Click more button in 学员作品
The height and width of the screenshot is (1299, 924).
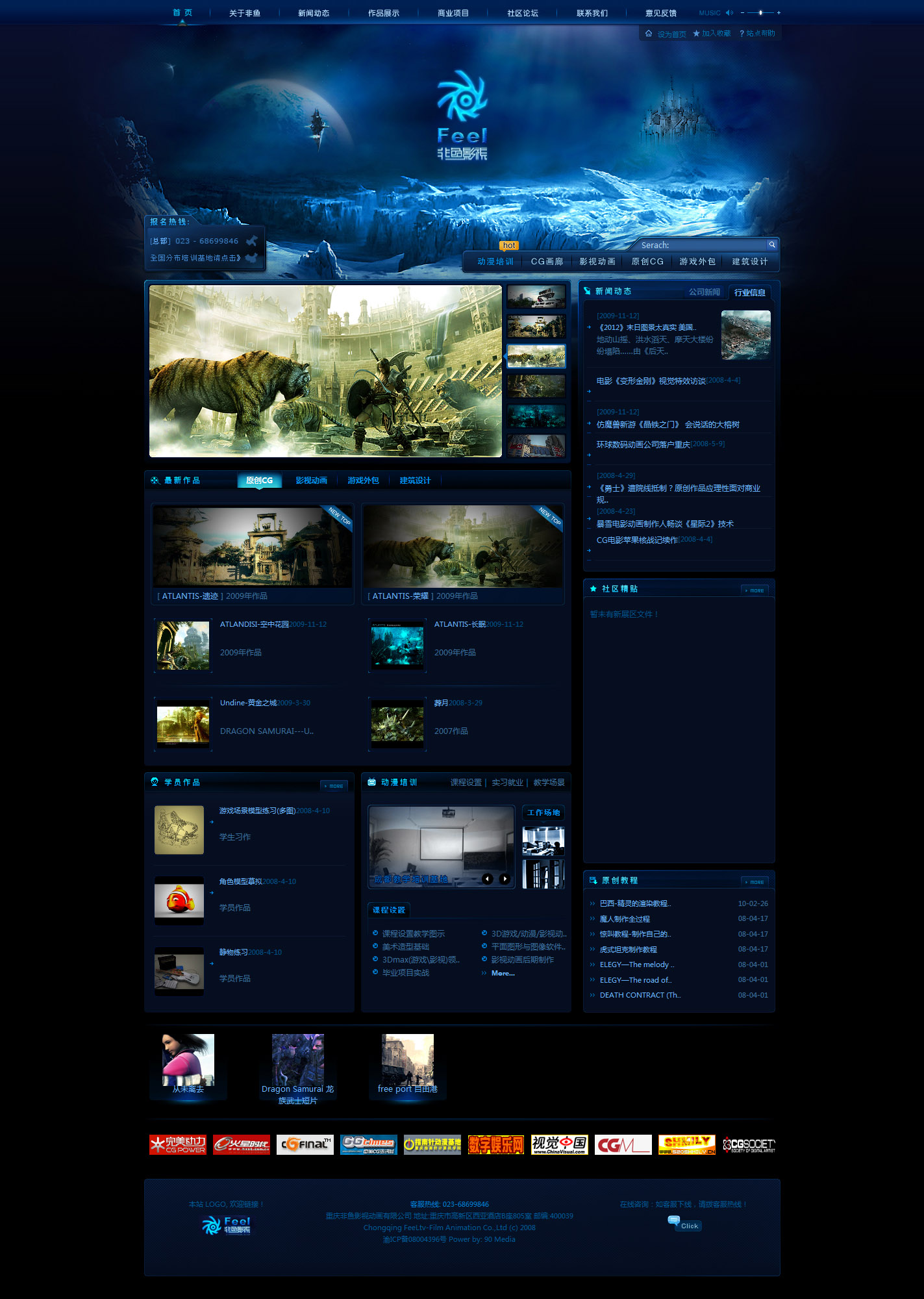tap(334, 786)
